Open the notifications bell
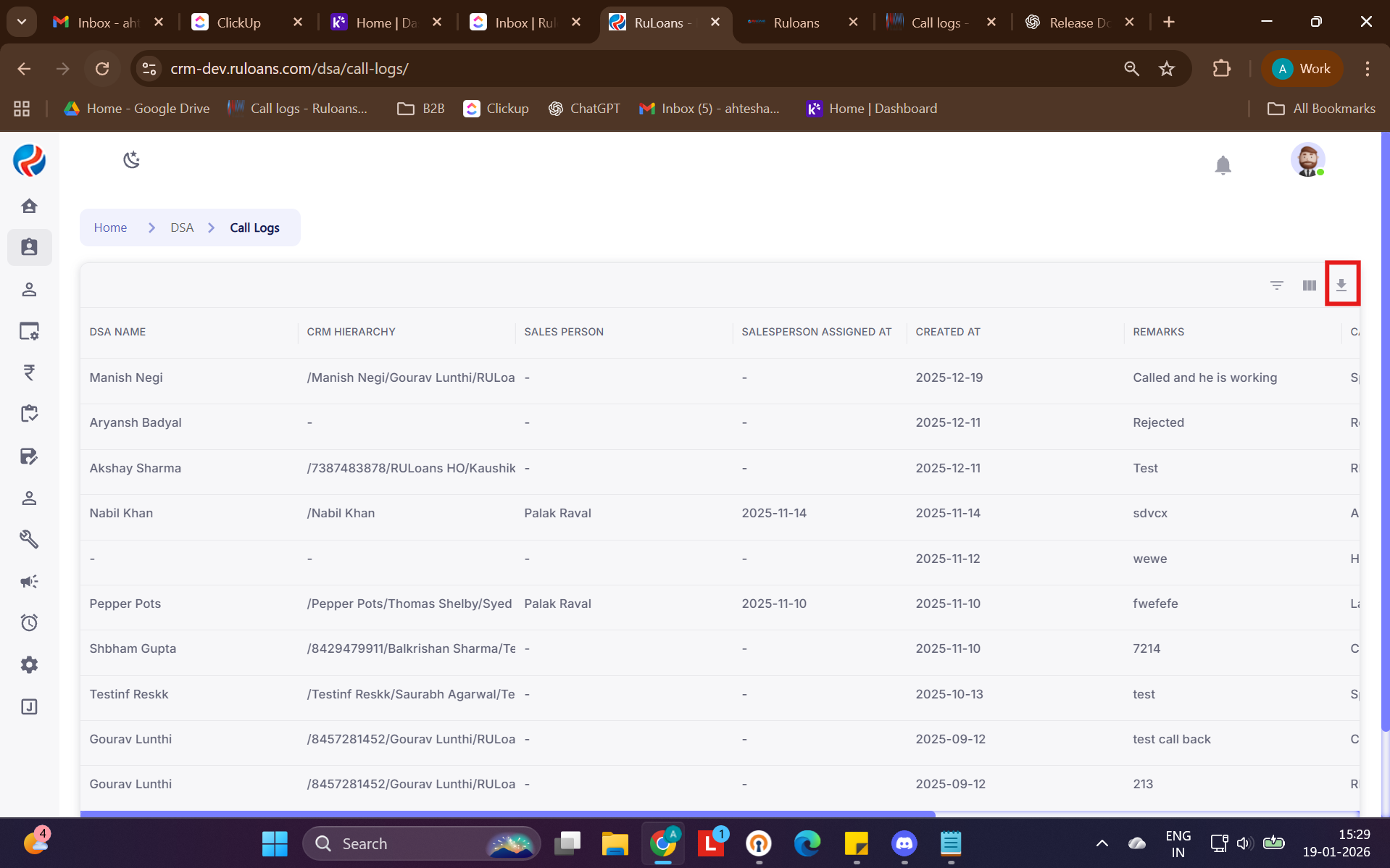 click(1223, 165)
